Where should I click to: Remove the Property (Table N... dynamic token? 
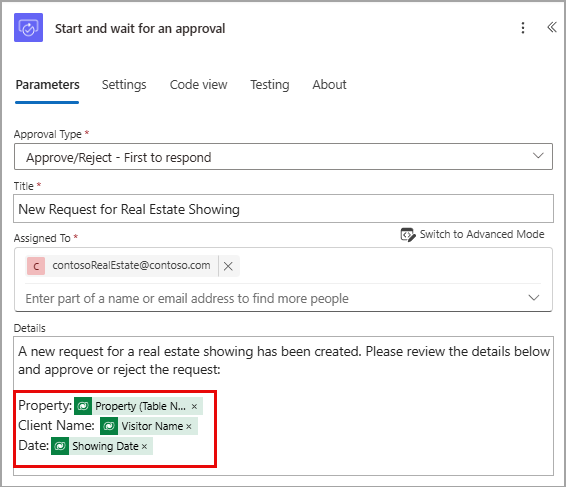tap(194, 406)
